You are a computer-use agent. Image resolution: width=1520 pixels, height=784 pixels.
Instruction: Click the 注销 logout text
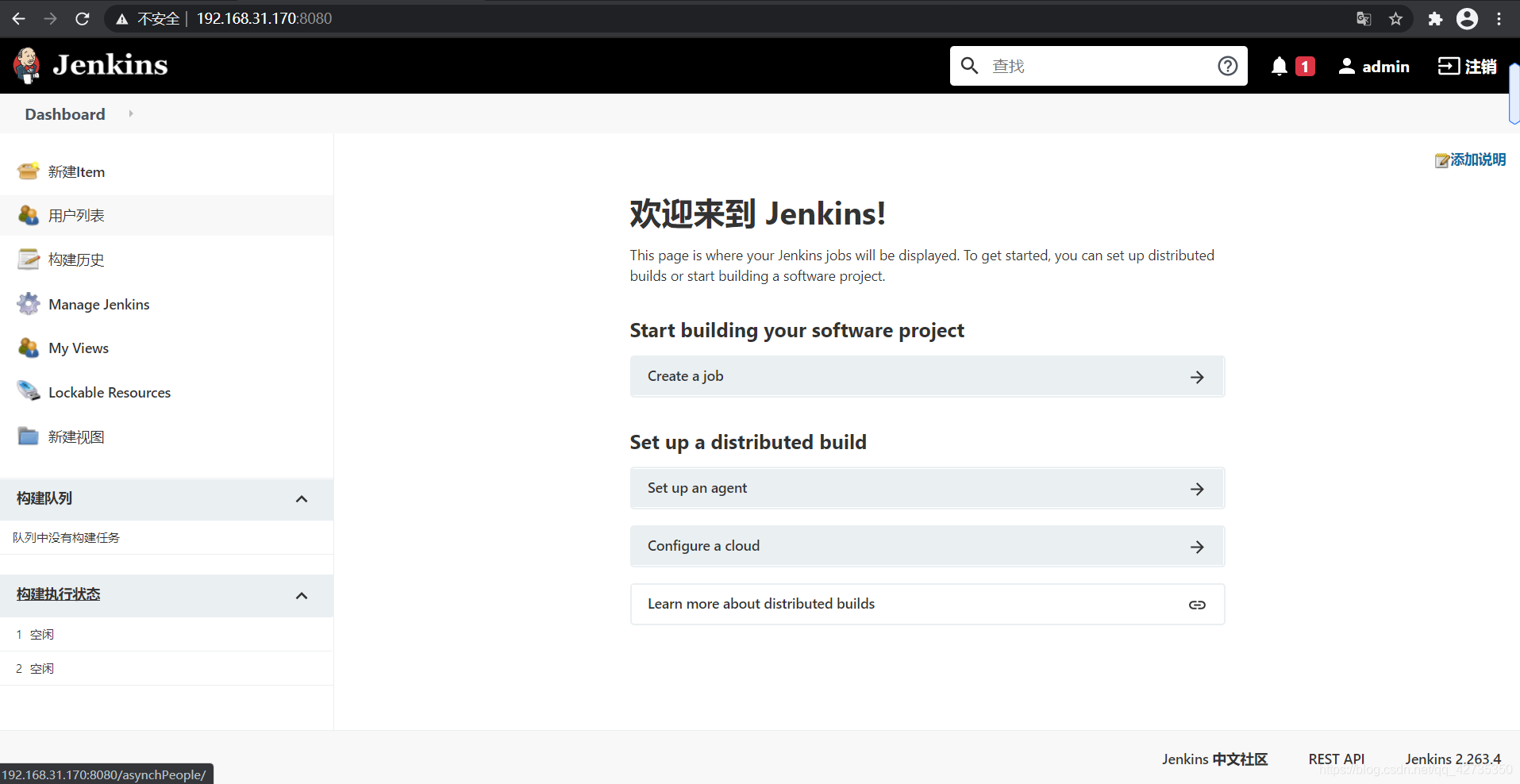[1481, 67]
